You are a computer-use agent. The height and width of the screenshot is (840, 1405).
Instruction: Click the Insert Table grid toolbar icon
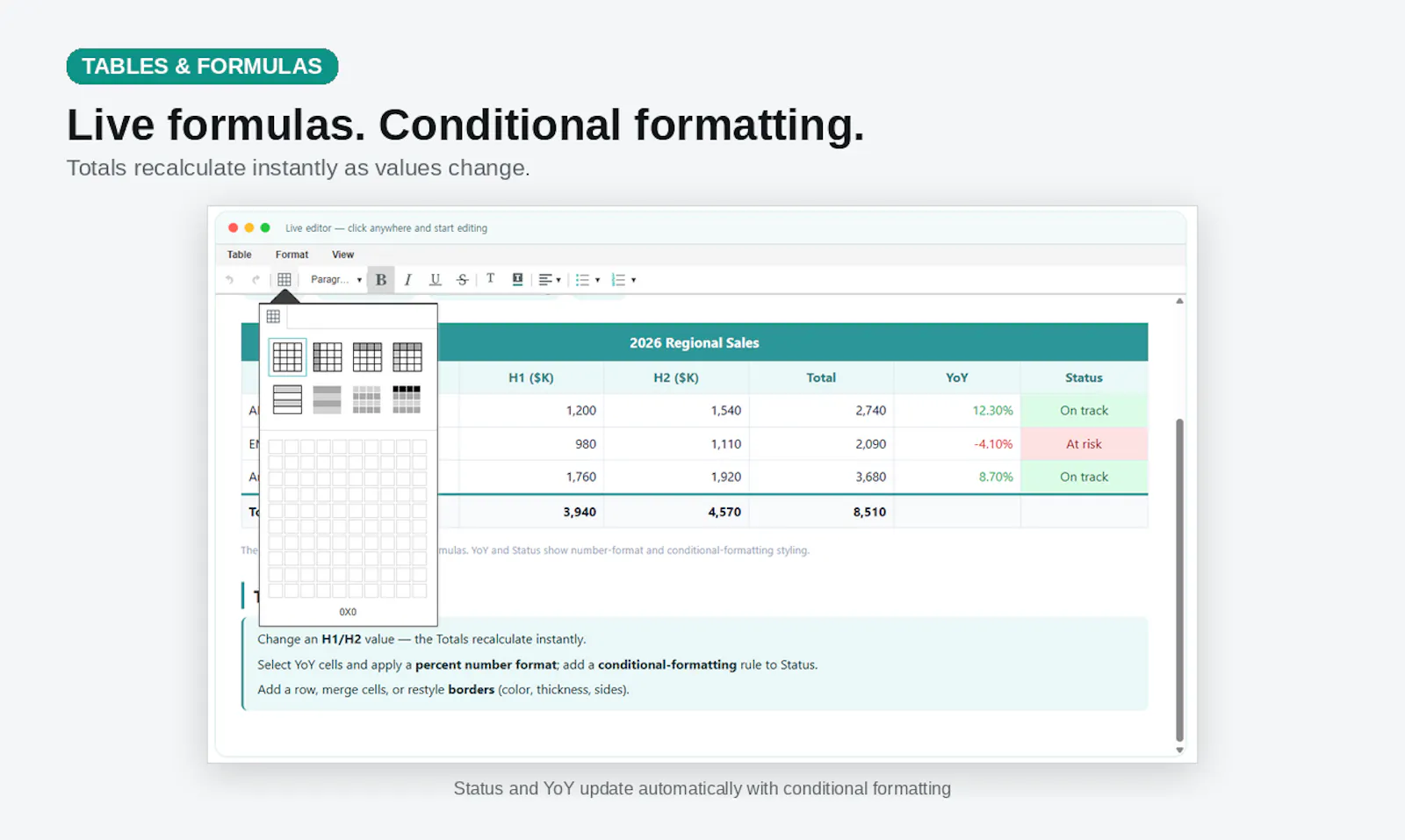click(284, 280)
